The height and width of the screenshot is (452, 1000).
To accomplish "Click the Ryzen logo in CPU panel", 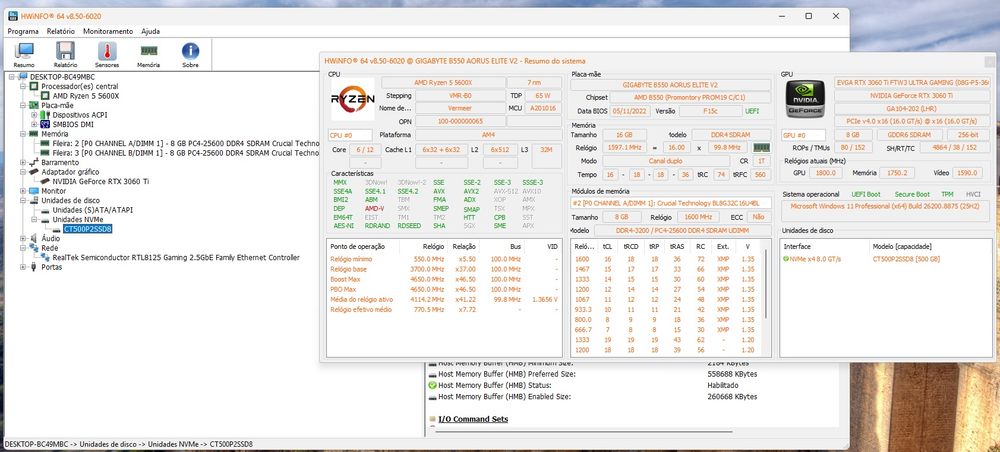I will 353,99.
